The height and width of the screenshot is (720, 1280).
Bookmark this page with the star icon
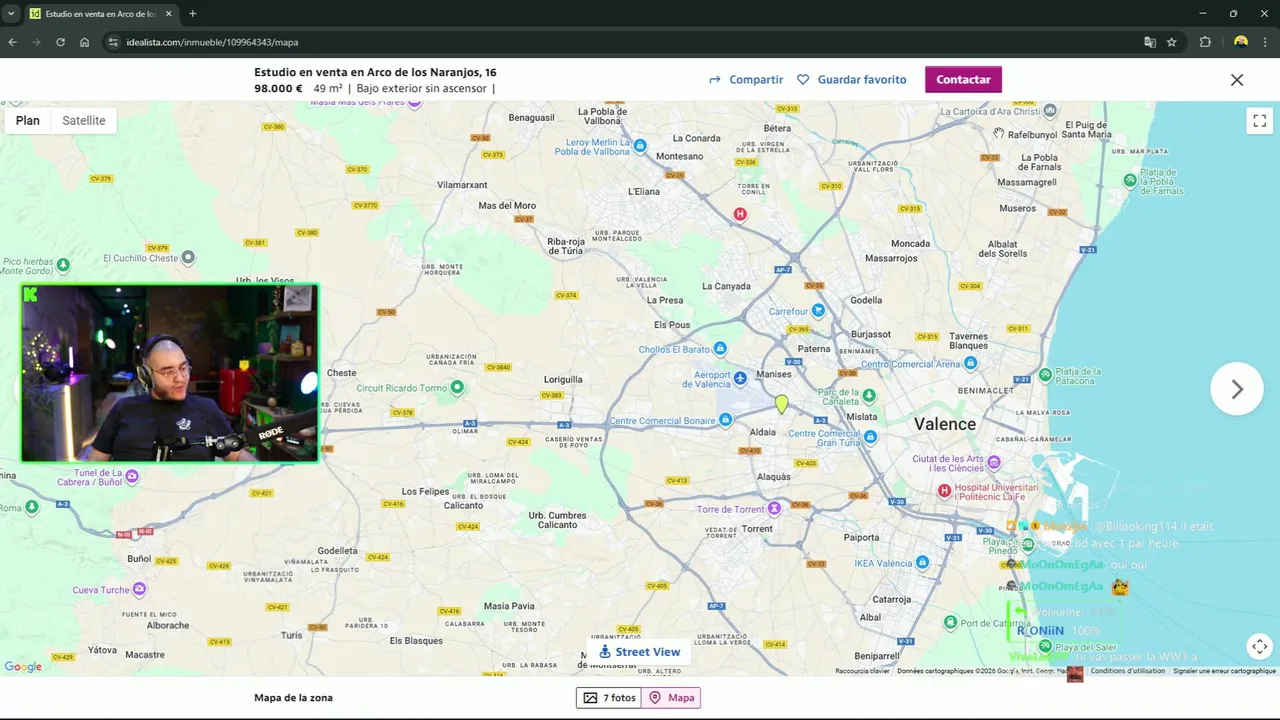[1172, 42]
